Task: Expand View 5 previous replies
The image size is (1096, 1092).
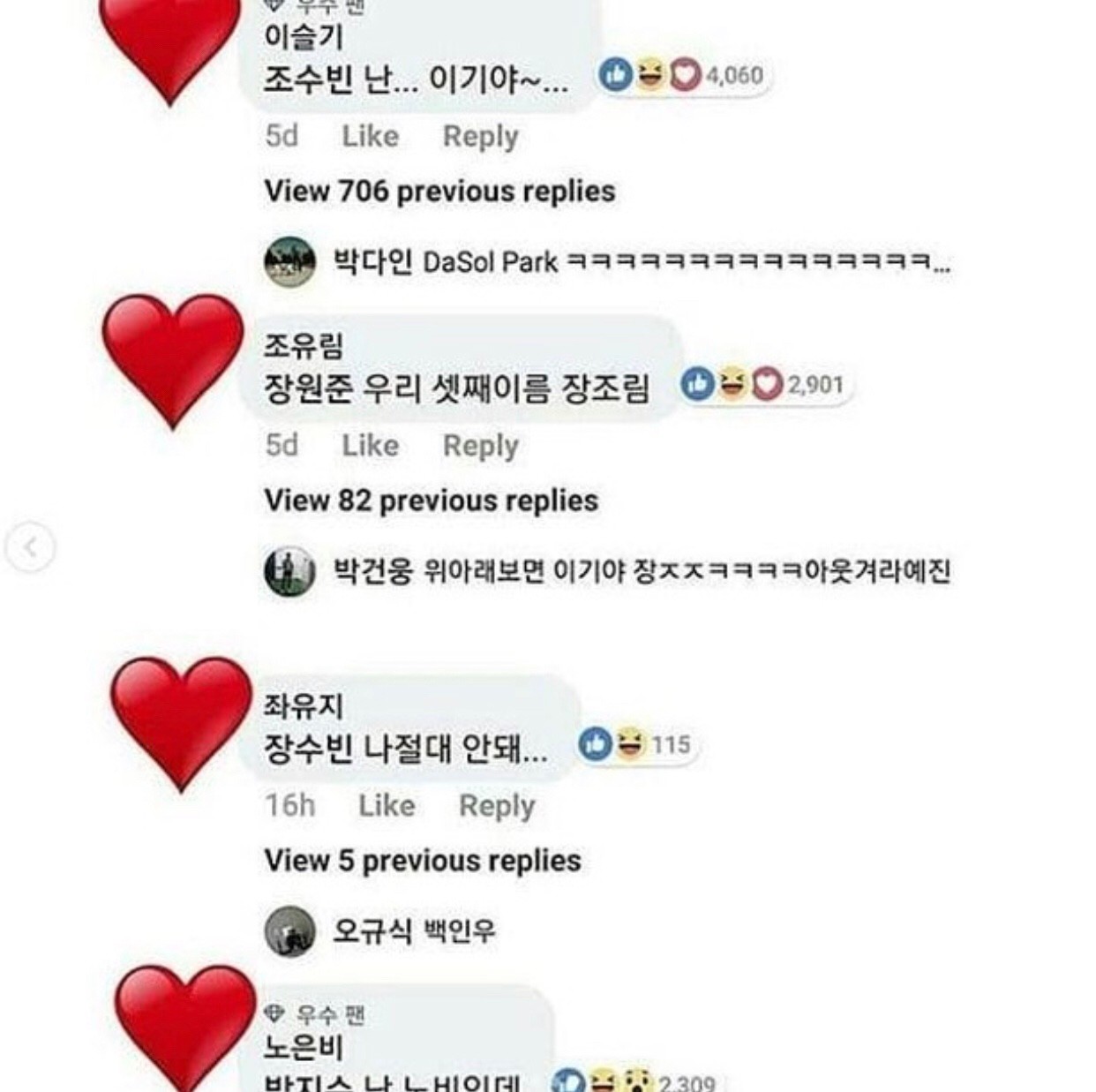Action: point(423,861)
